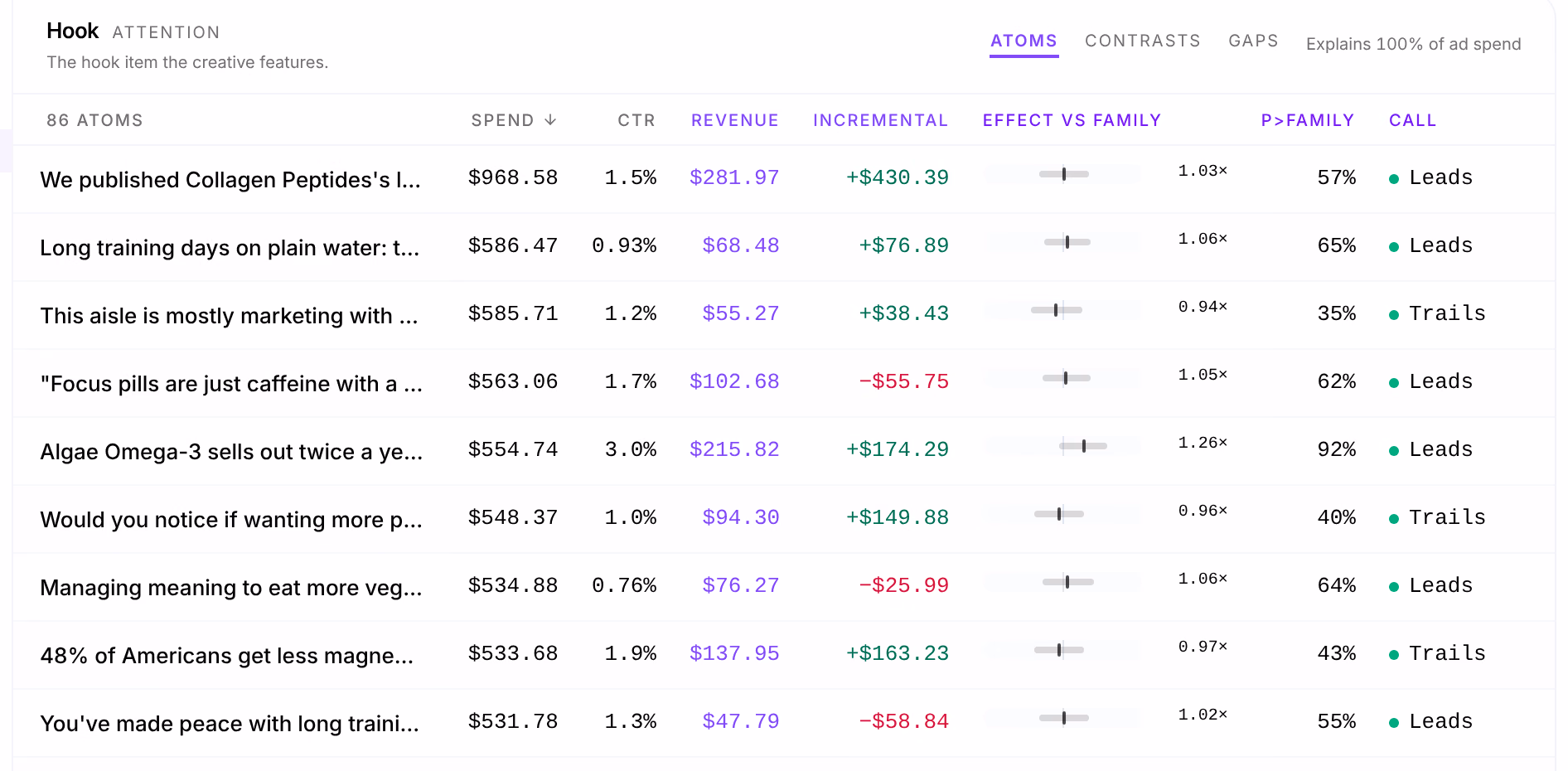
Task: Click the $215.82 revenue value
Action: click(x=734, y=449)
